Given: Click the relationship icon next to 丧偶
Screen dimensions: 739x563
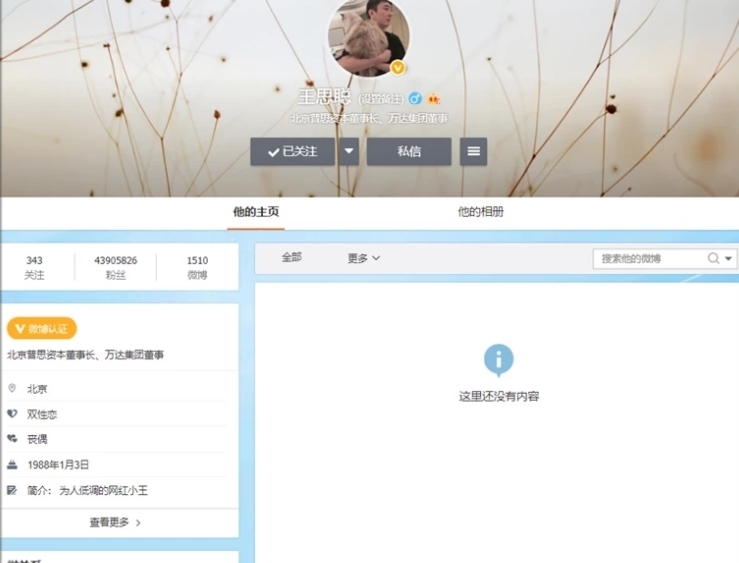Looking at the screenshot, I should click(12, 439).
